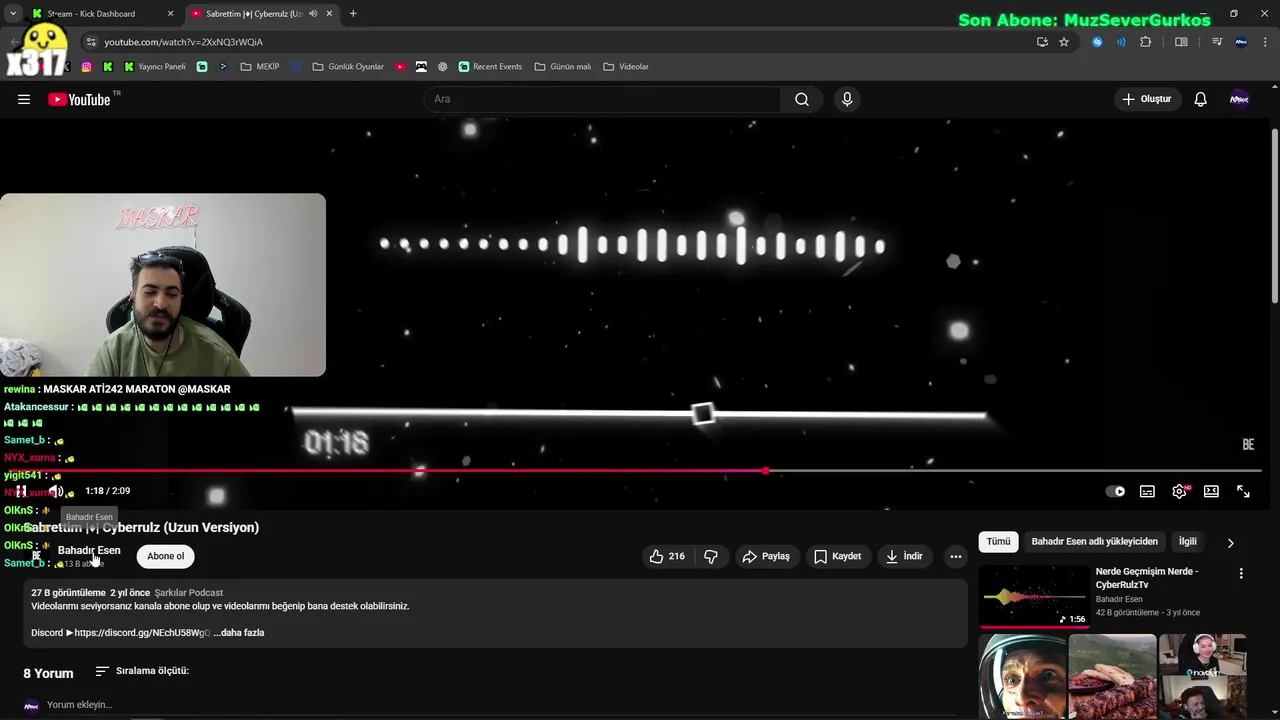Open the Recent Events bookmark
Image resolution: width=1280 pixels, height=720 pixels.
coord(490,67)
